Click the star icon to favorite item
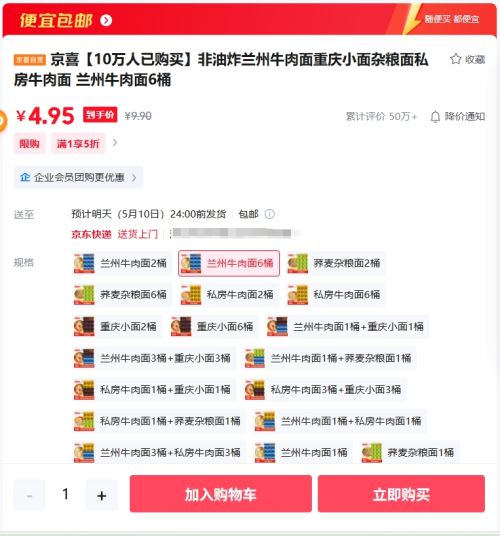This screenshot has height=536, width=500. click(455, 59)
